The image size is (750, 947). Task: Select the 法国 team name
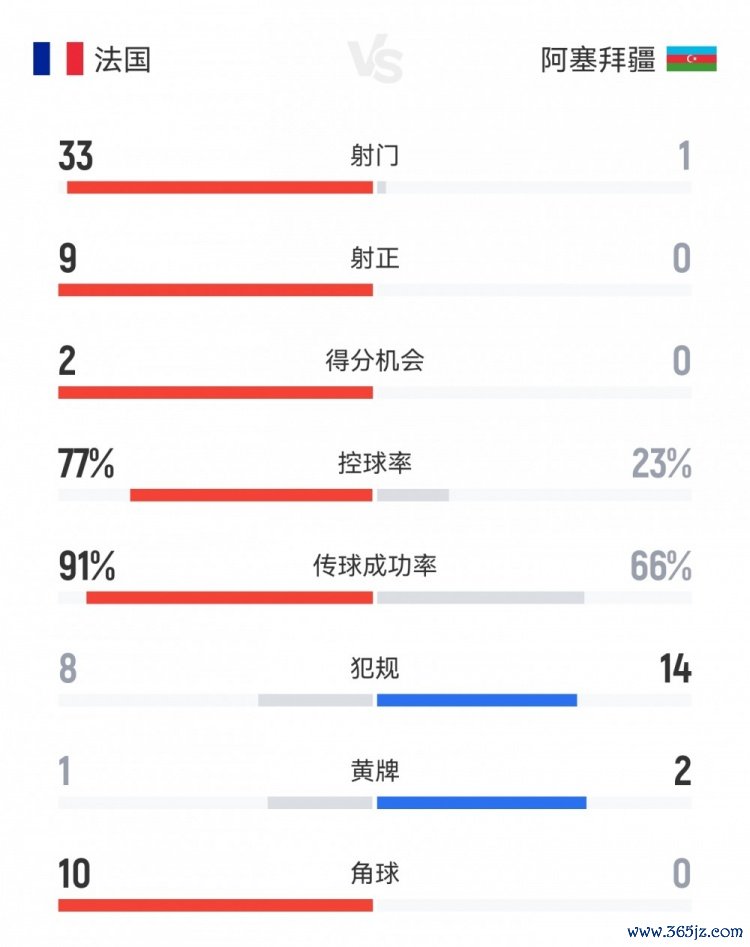pos(122,59)
